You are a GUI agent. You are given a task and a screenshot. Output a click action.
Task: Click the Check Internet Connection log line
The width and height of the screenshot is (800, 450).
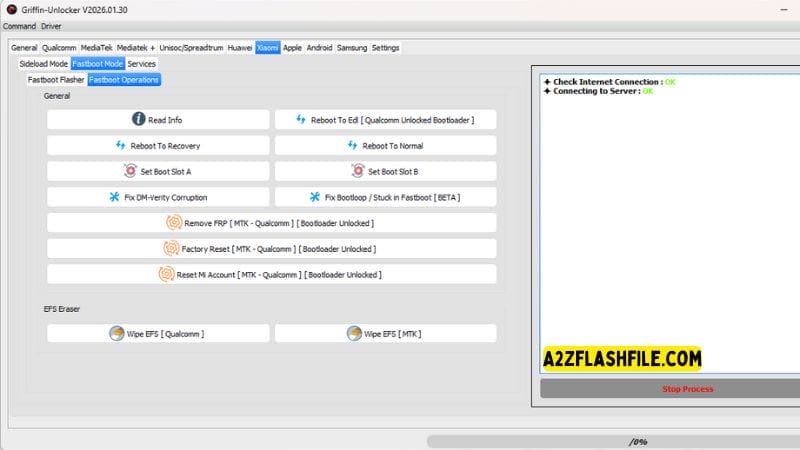point(609,82)
